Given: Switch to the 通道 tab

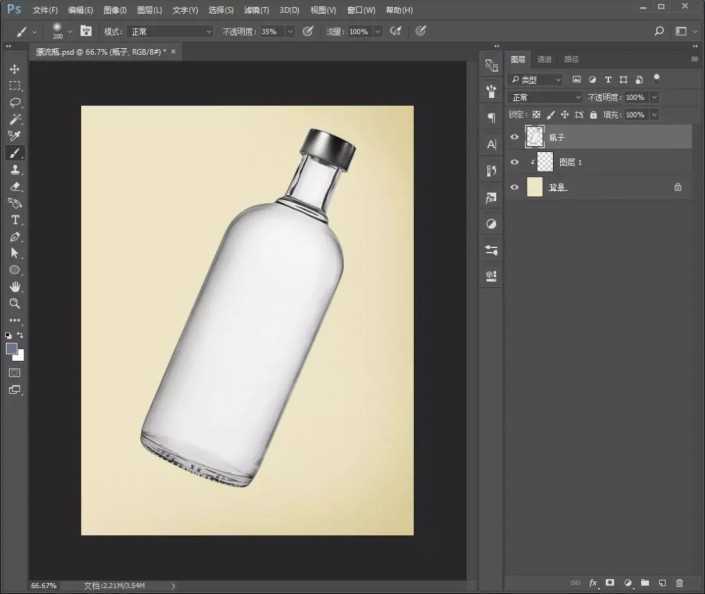Looking at the screenshot, I should pyautogui.click(x=544, y=60).
